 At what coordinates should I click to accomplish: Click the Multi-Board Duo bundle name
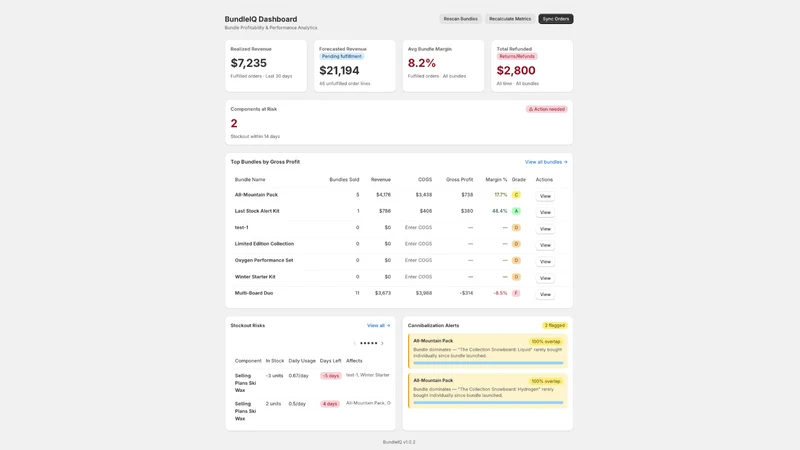pyautogui.click(x=254, y=293)
